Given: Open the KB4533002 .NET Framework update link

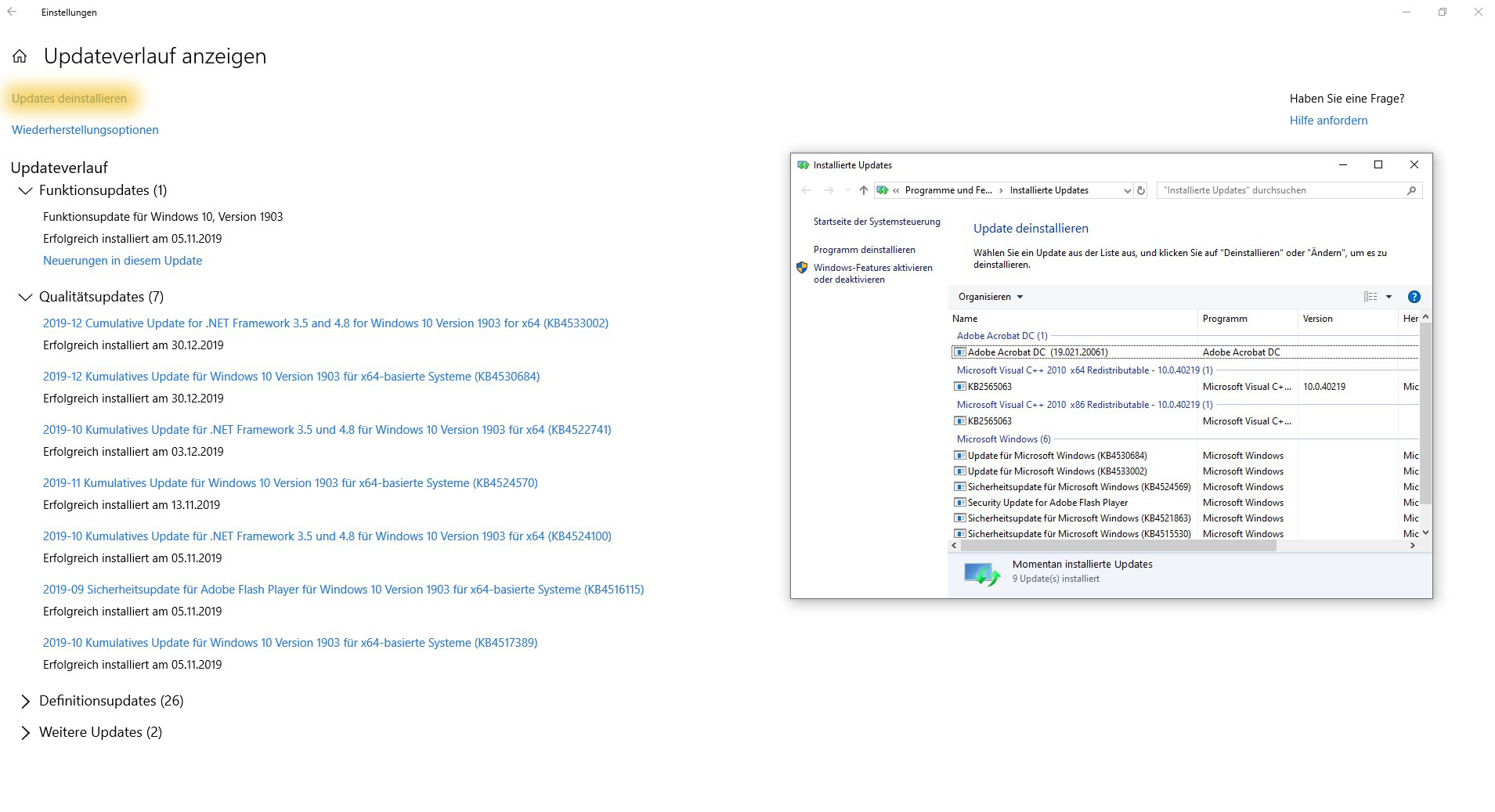Looking at the screenshot, I should (x=326, y=323).
